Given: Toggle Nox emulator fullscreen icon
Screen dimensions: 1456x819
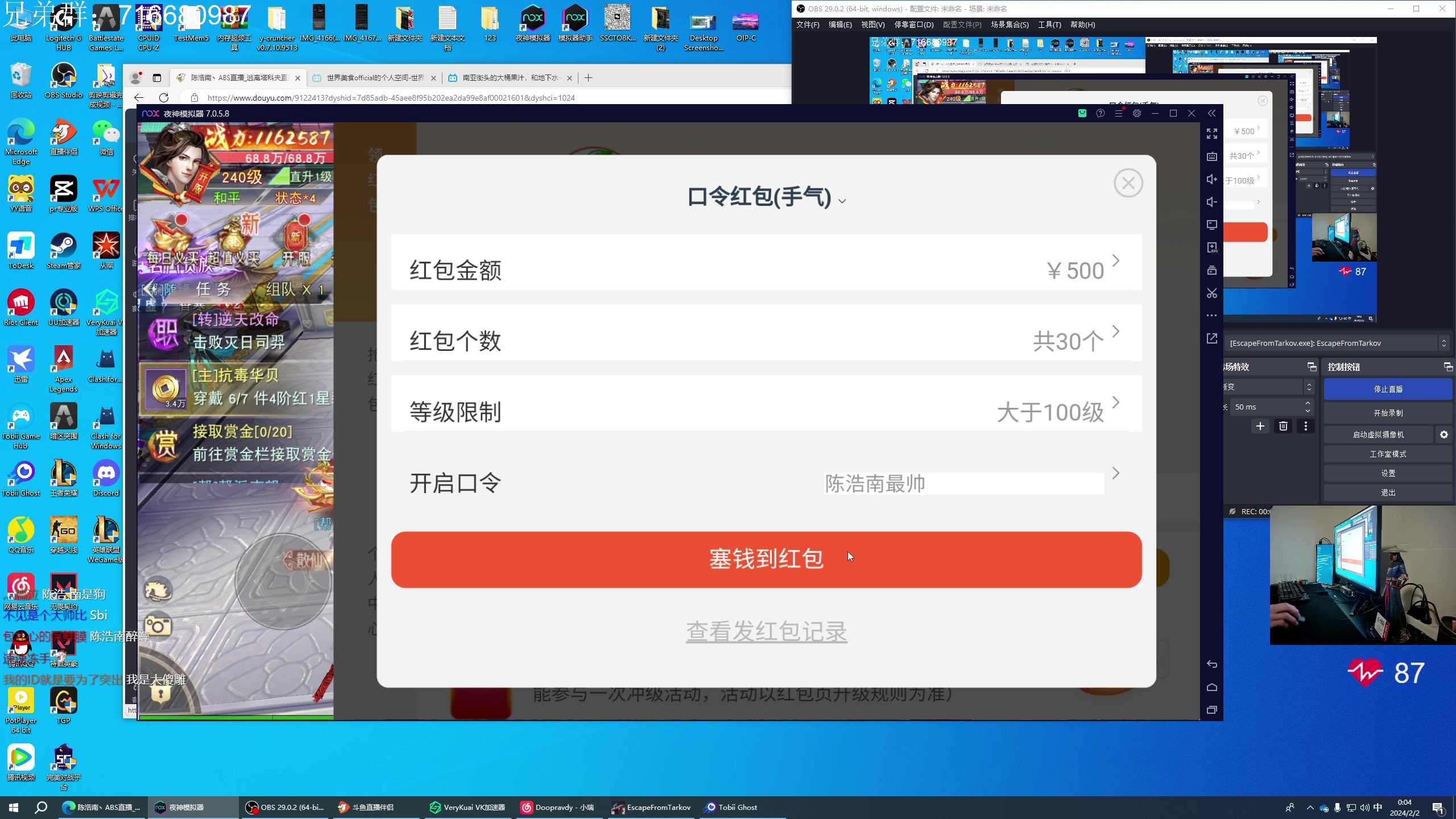Looking at the screenshot, I should click(x=1212, y=134).
